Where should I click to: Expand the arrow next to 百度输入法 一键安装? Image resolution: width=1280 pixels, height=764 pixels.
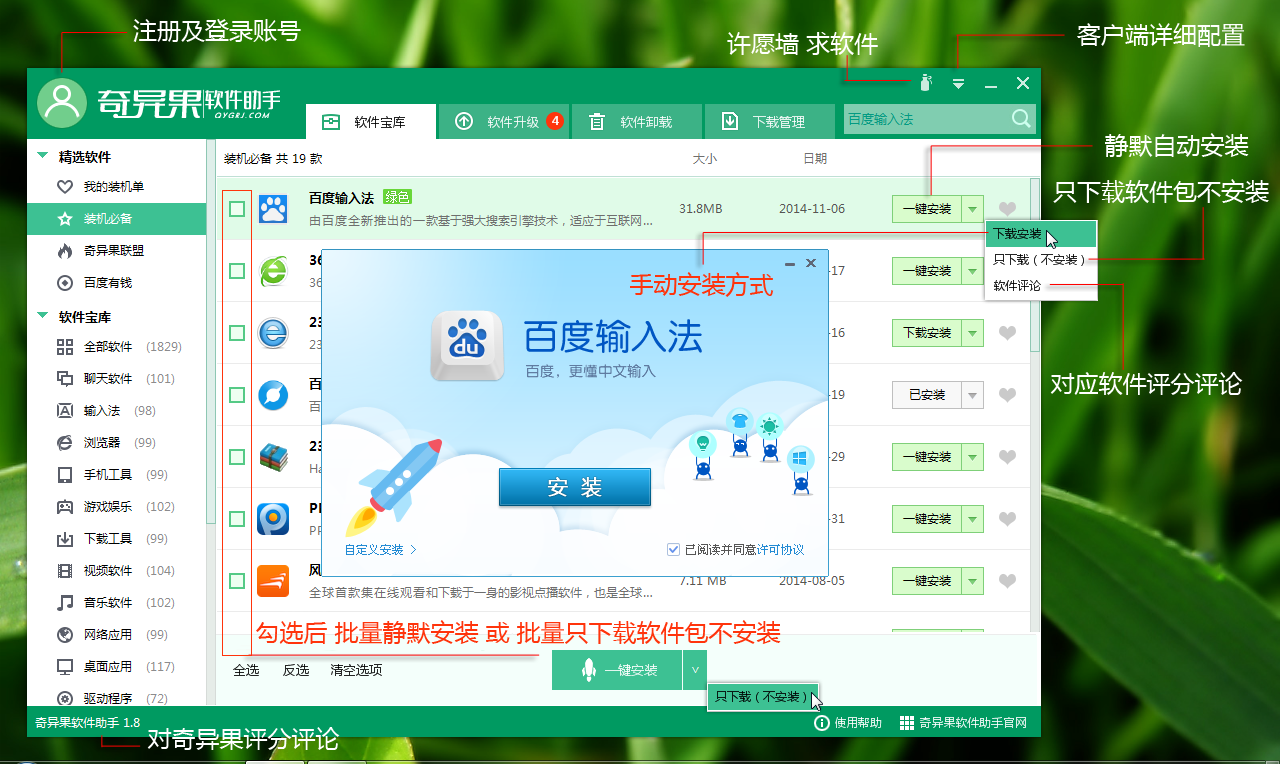[972, 209]
